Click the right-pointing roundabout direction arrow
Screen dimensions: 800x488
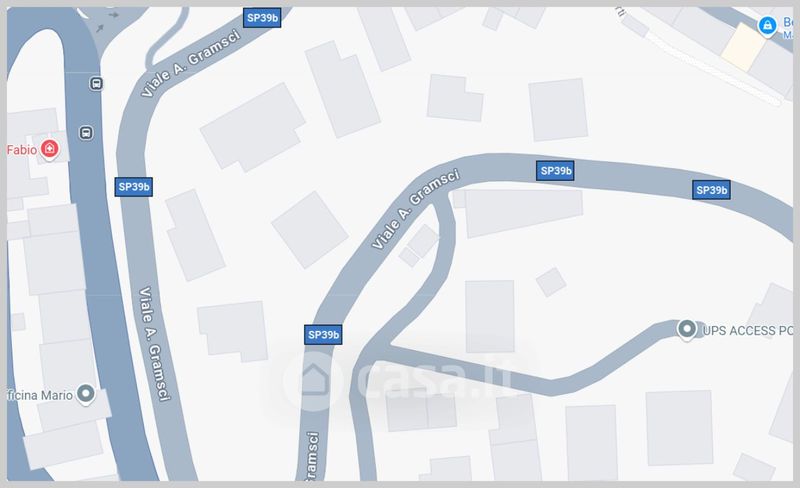click(x=114, y=15)
